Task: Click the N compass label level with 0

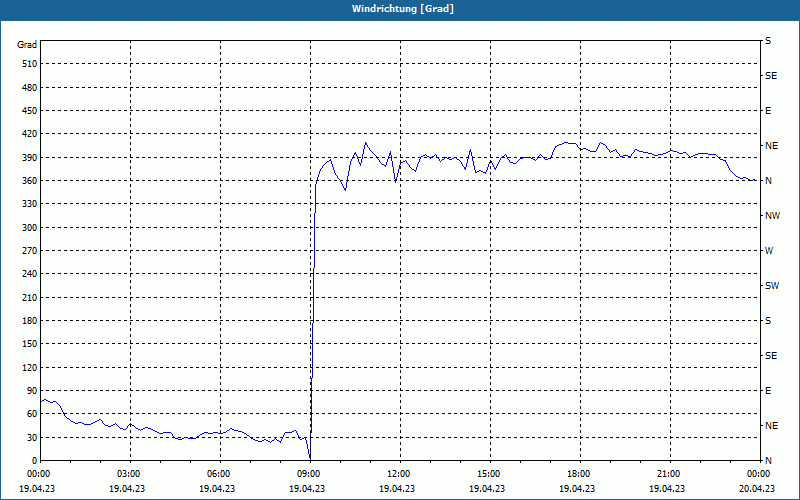Action: coord(768,461)
